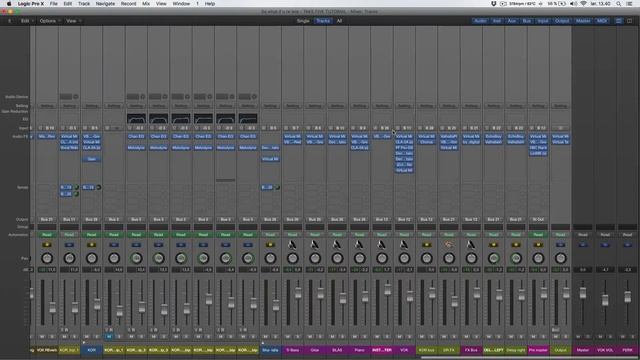
Task: Click the Pre master channel icon
Action: pos(538,245)
